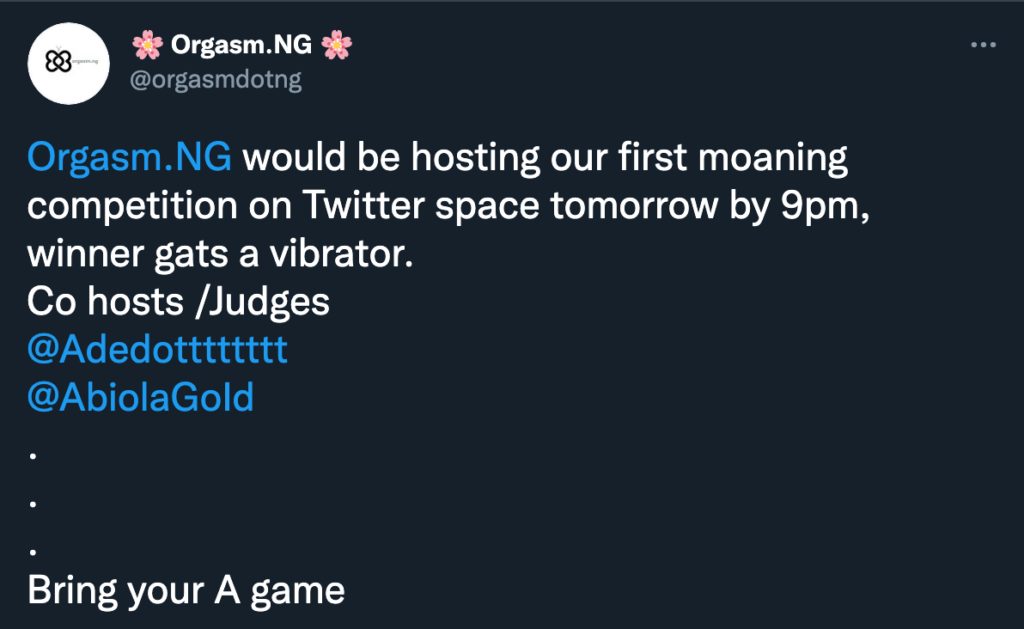Click the first lone dot below @AbiolaGold

click(34, 455)
